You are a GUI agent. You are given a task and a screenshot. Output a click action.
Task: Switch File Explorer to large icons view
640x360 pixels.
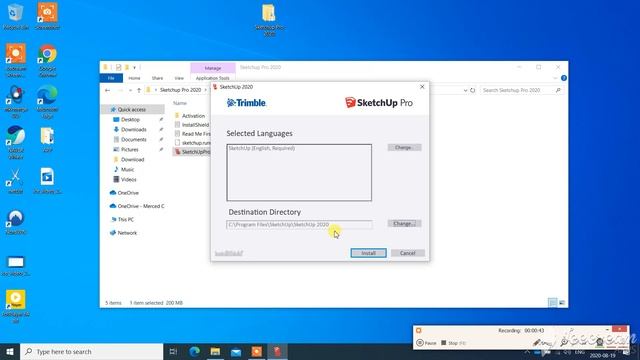pos(562,302)
